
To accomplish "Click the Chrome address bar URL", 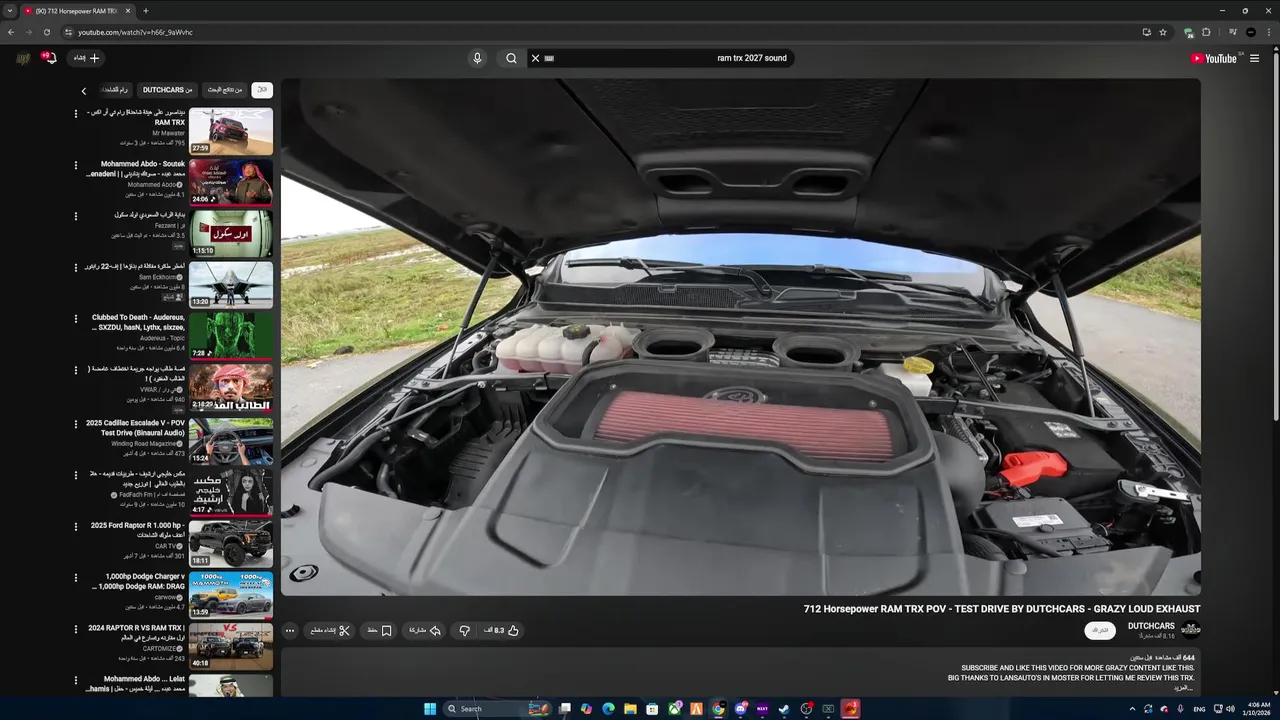I will click(135, 32).
